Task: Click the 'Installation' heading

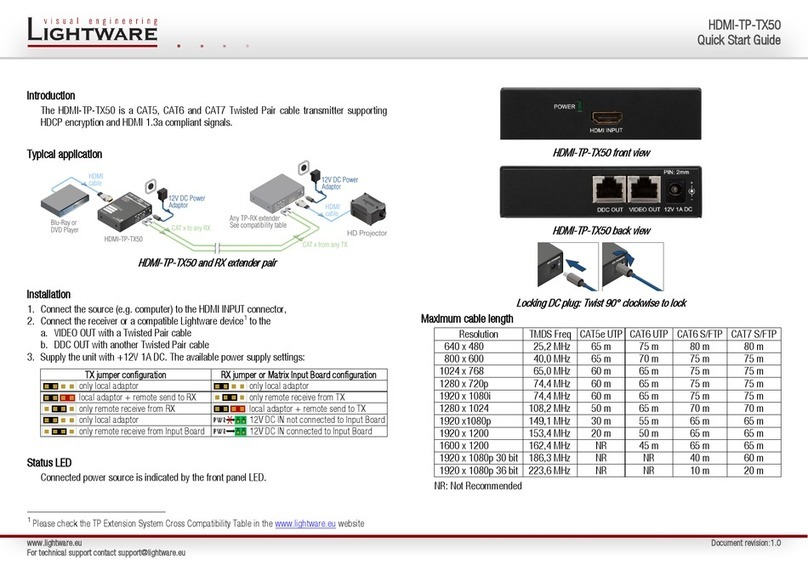Action: click(48, 294)
